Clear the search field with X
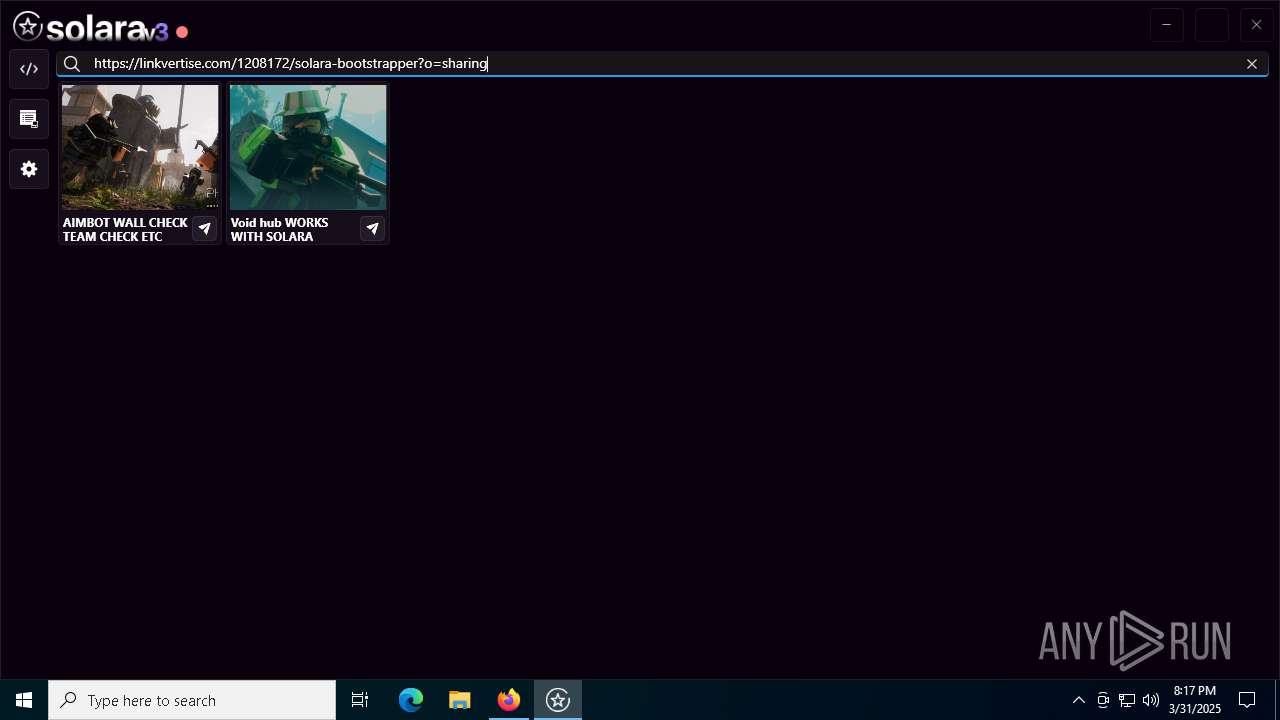This screenshot has height=720, width=1280. [1252, 64]
